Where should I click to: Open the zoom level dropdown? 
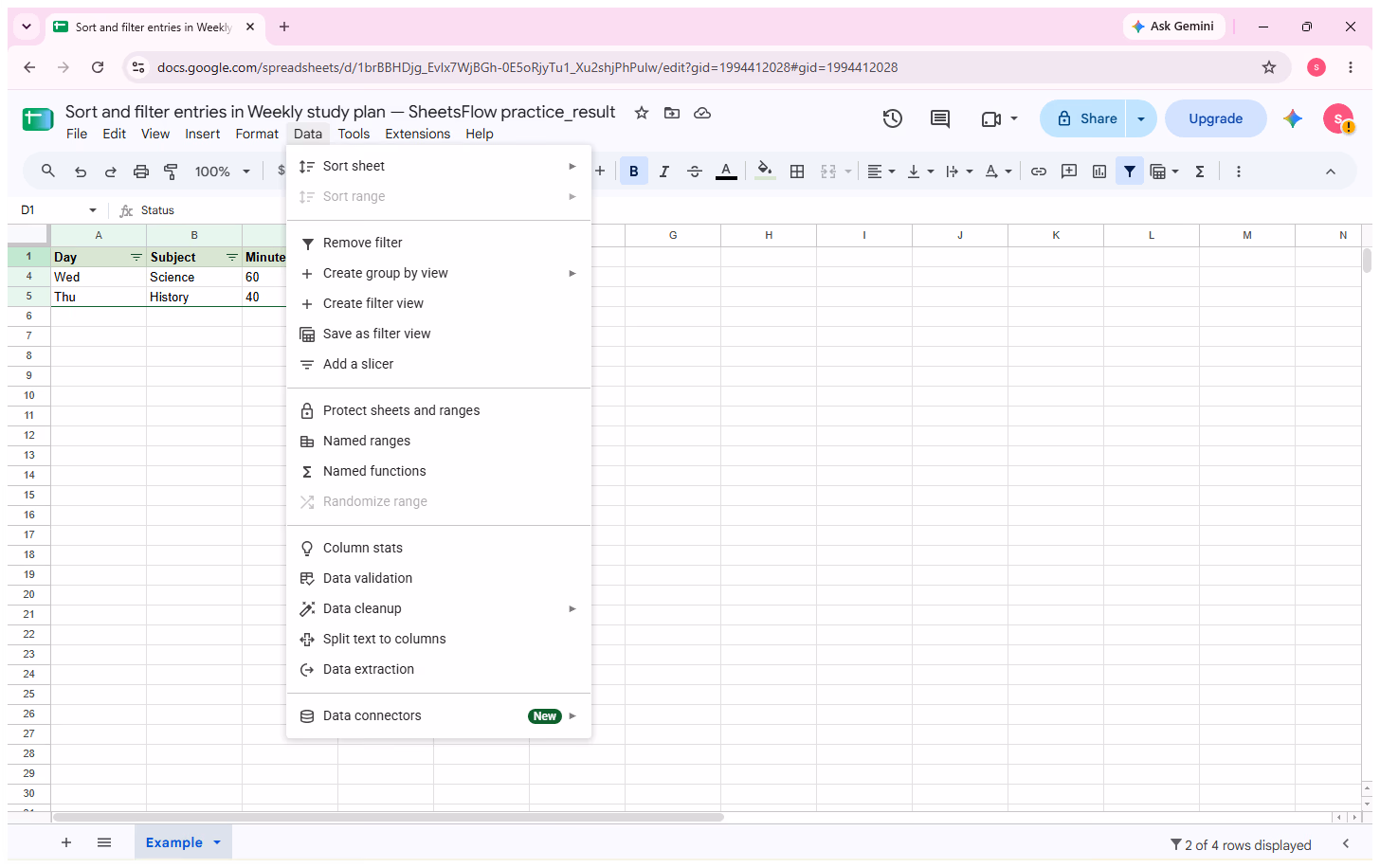tap(223, 172)
